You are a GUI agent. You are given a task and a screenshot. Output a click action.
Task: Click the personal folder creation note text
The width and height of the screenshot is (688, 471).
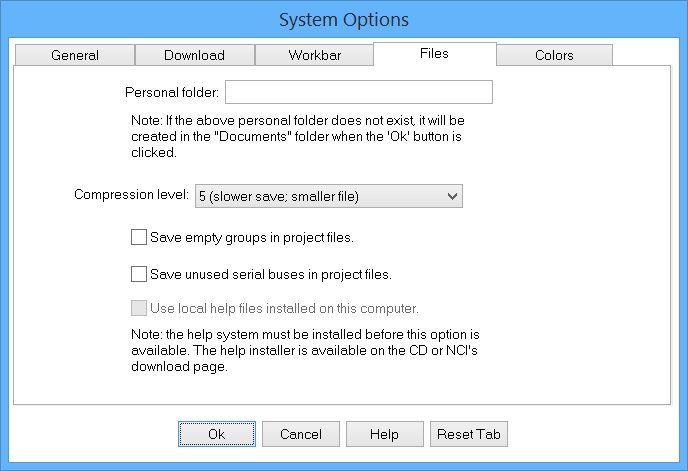point(298,137)
